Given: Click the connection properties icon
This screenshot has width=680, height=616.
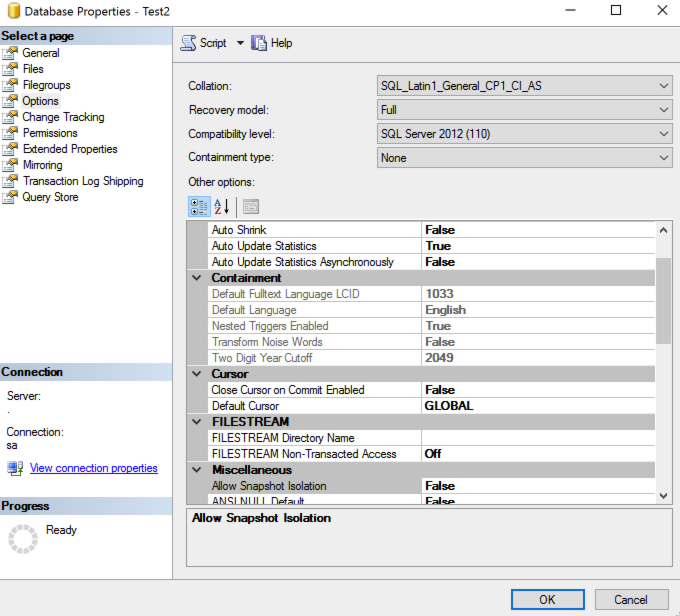Looking at the screenshot, I should tap(15, 468).
